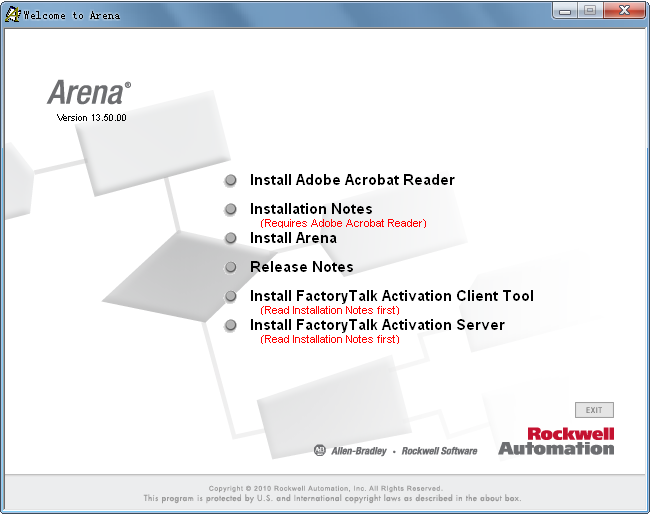The width and height of the screenshot is (650, 514).
Task: Open the Release Notes entry
Action: (x=301, y=267)
